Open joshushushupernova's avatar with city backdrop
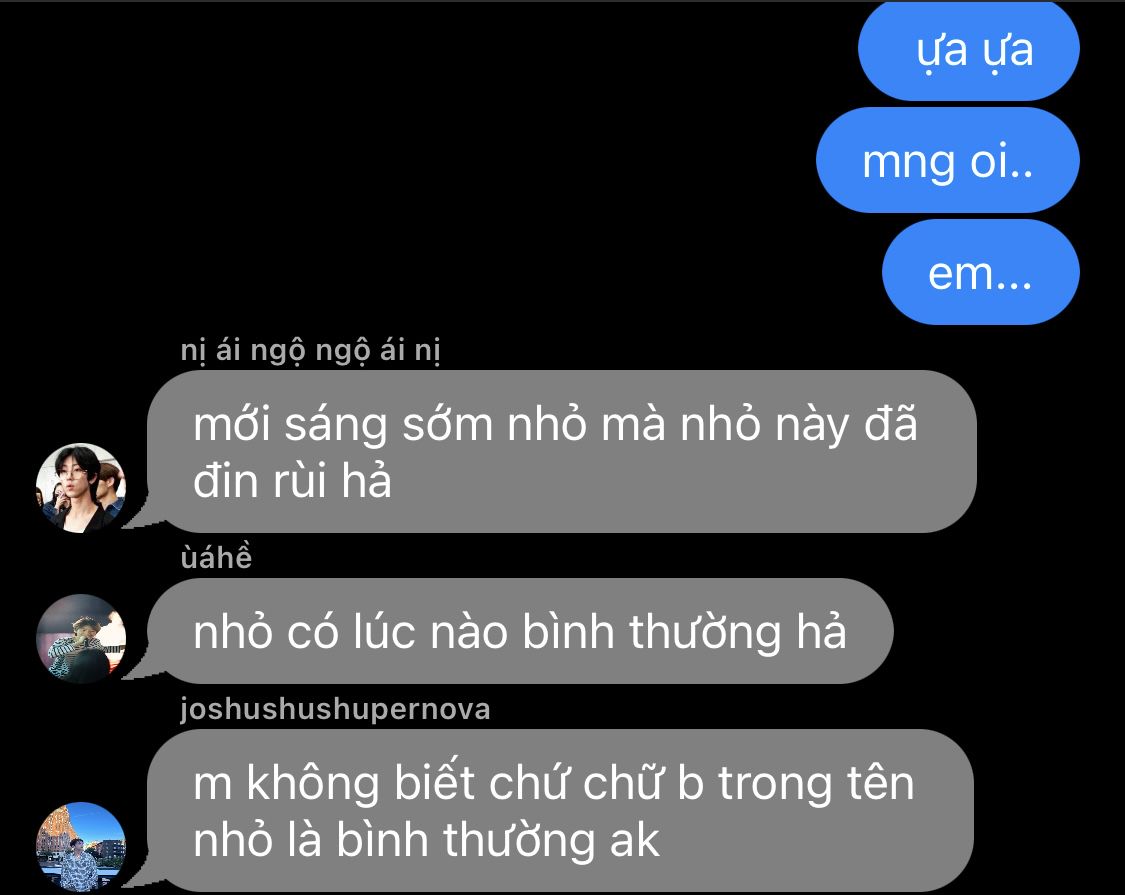 81,847
